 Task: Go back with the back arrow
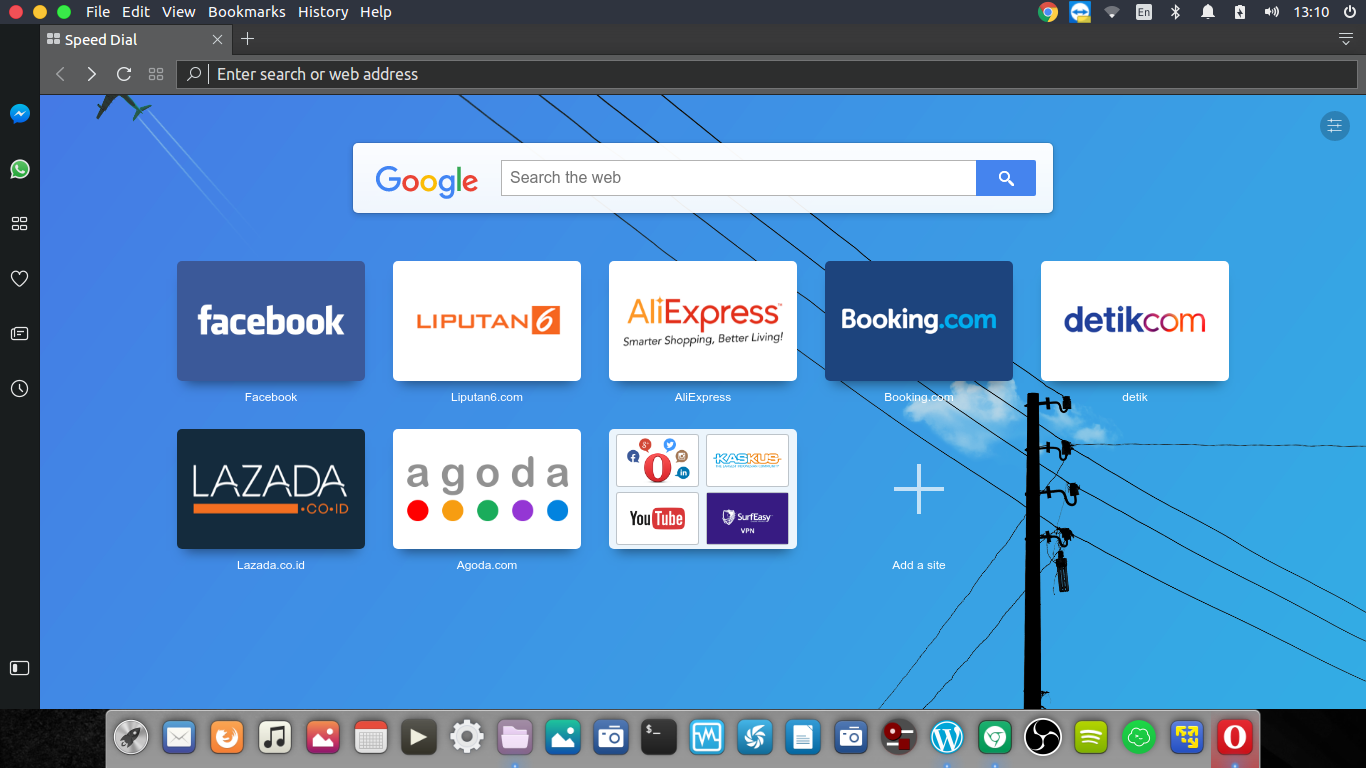60,74
